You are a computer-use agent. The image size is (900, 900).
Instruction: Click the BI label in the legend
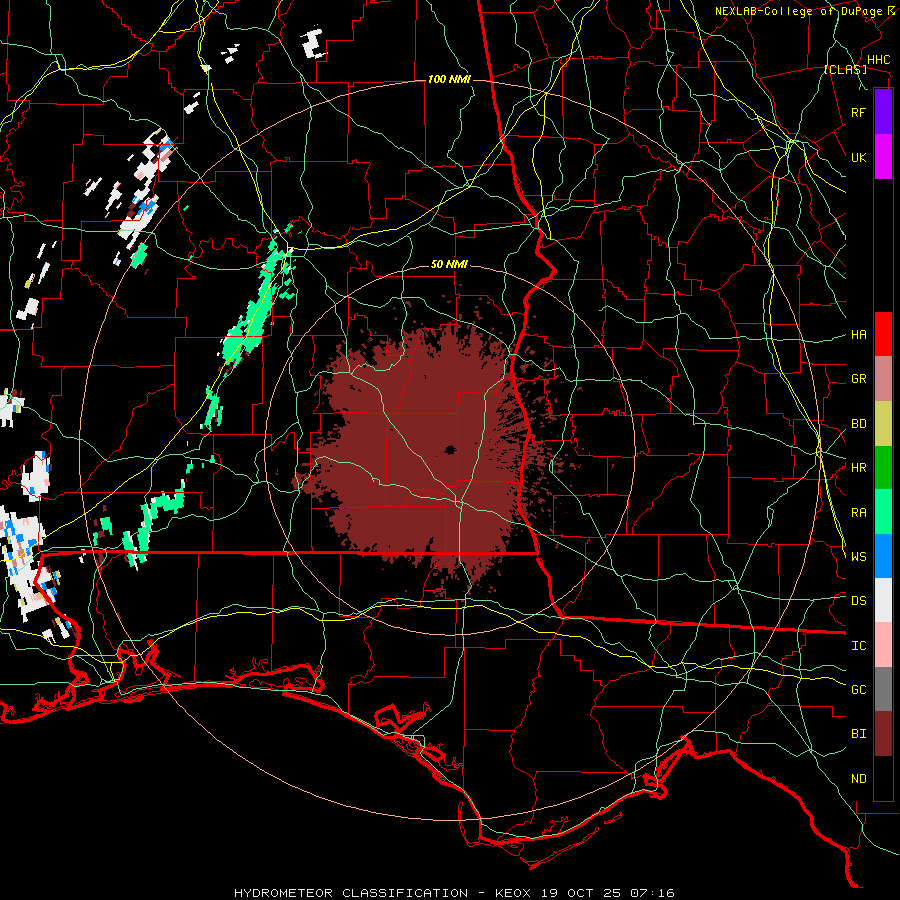pos(858,734)
